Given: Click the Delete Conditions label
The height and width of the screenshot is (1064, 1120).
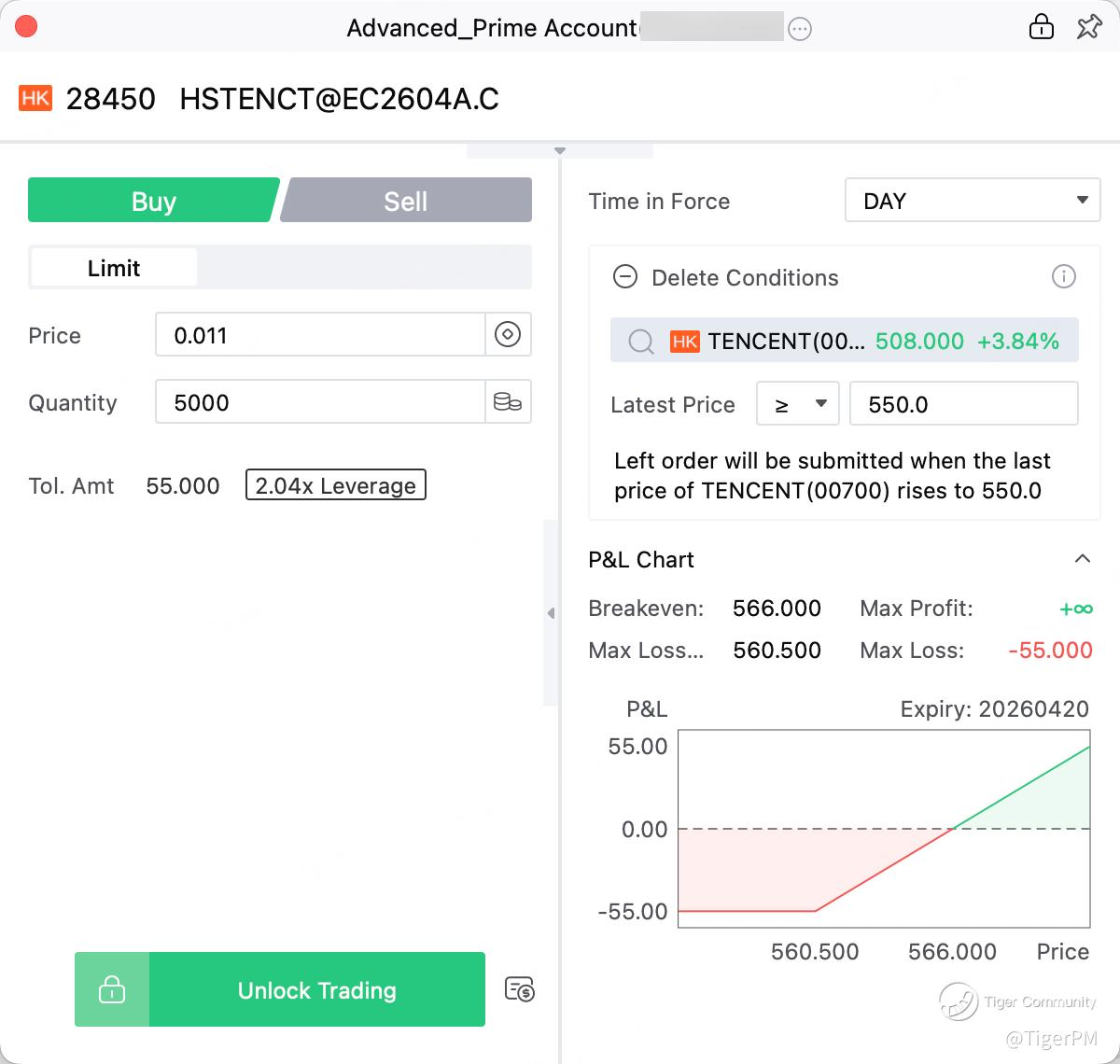Looking at the screenshot, I should (745, 277).
